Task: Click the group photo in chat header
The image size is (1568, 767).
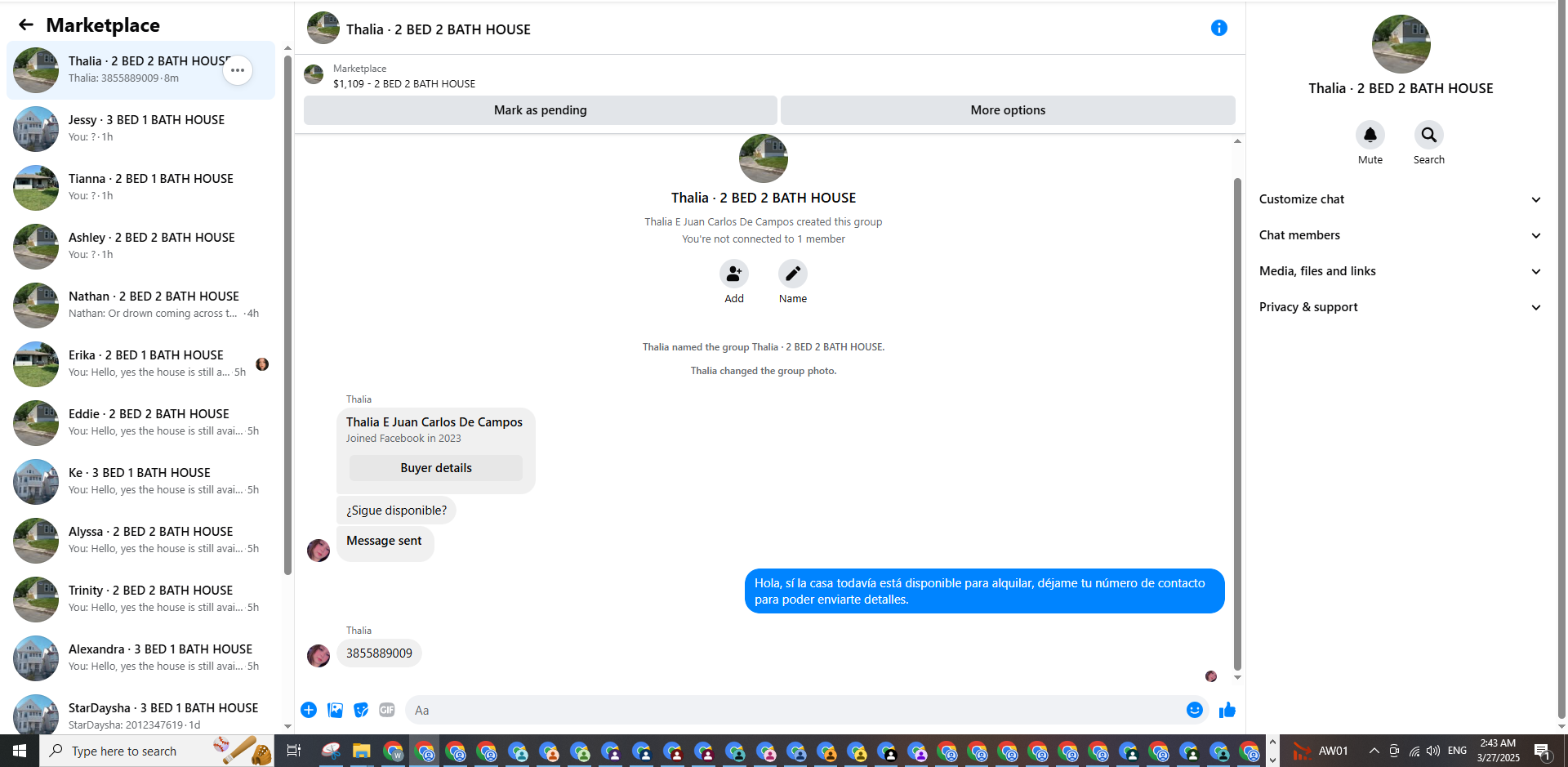Action: (x=323, y=28)
